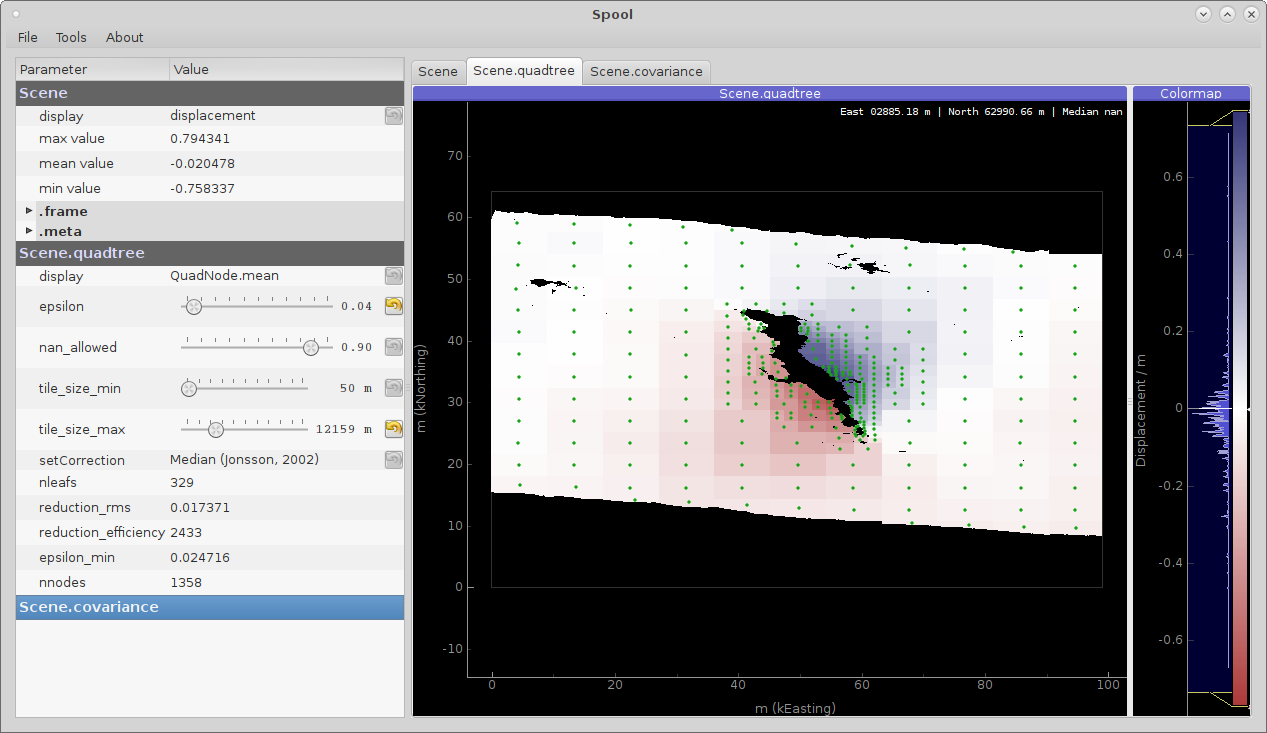Select the nleafs value 329

181,483
